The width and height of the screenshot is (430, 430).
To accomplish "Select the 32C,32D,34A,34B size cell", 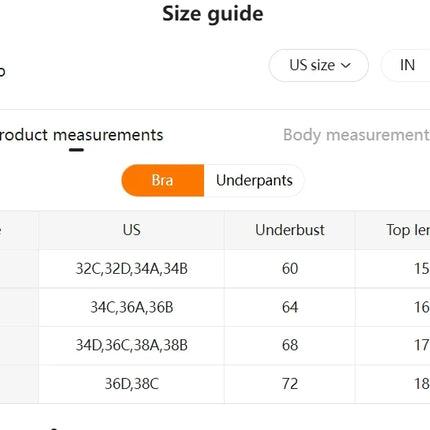I will click(132, 269).
